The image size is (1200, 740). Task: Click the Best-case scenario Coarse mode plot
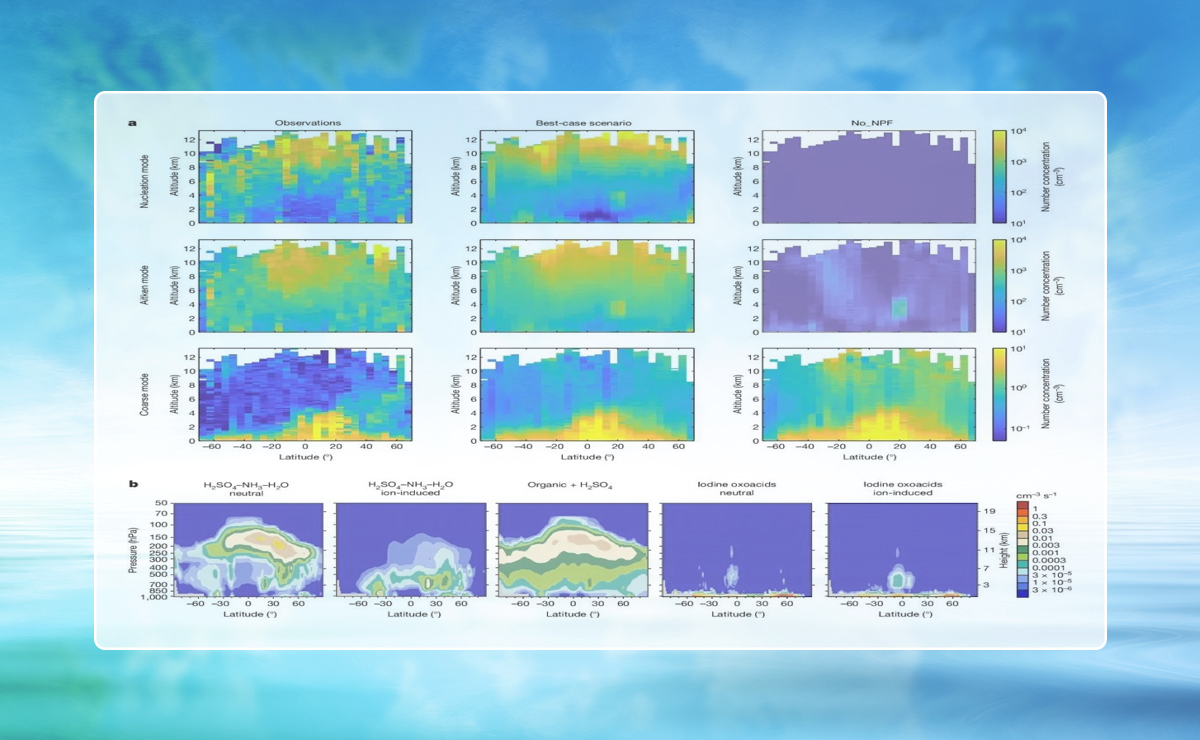click(587, 394)
